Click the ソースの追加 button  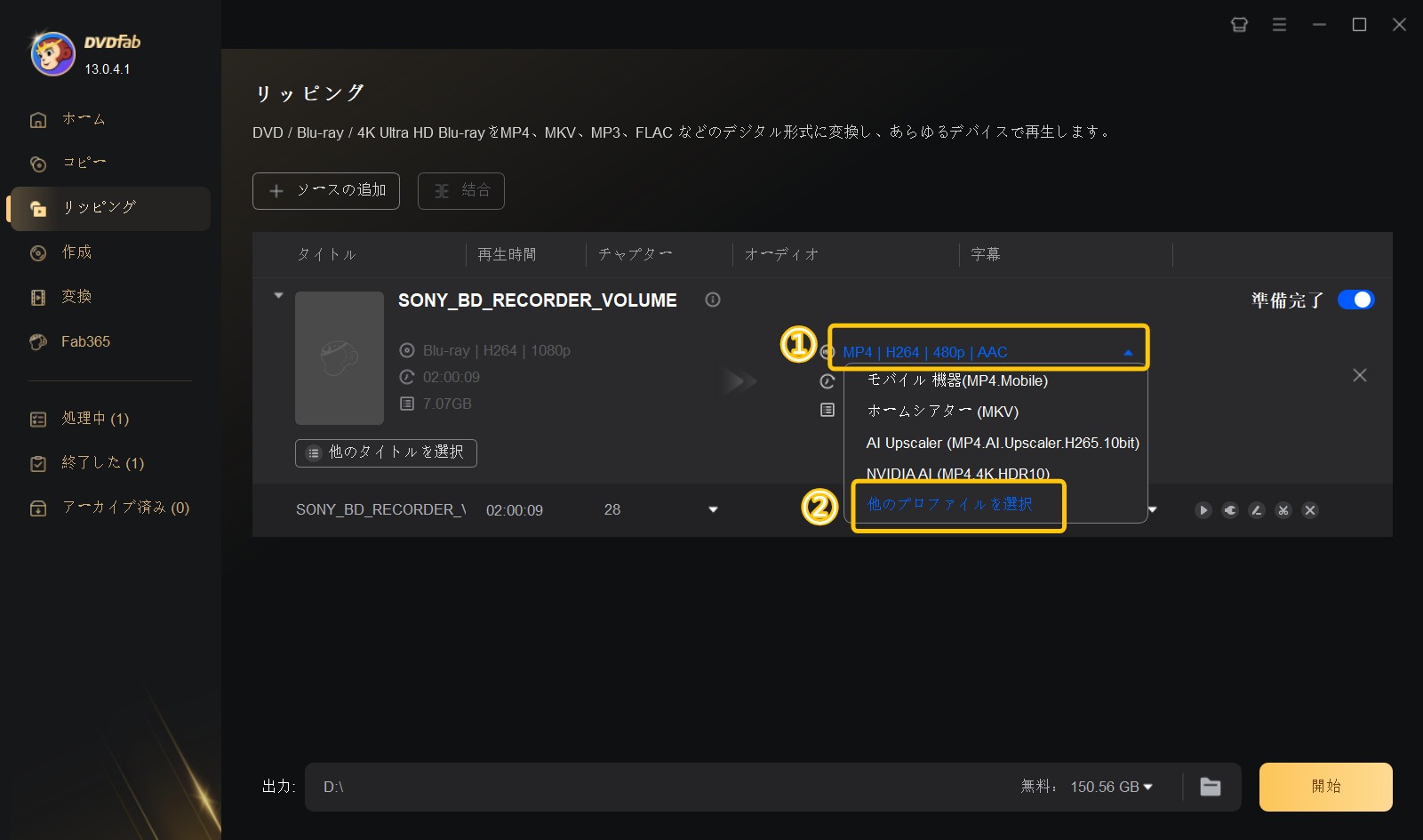[x=326, y=191]
